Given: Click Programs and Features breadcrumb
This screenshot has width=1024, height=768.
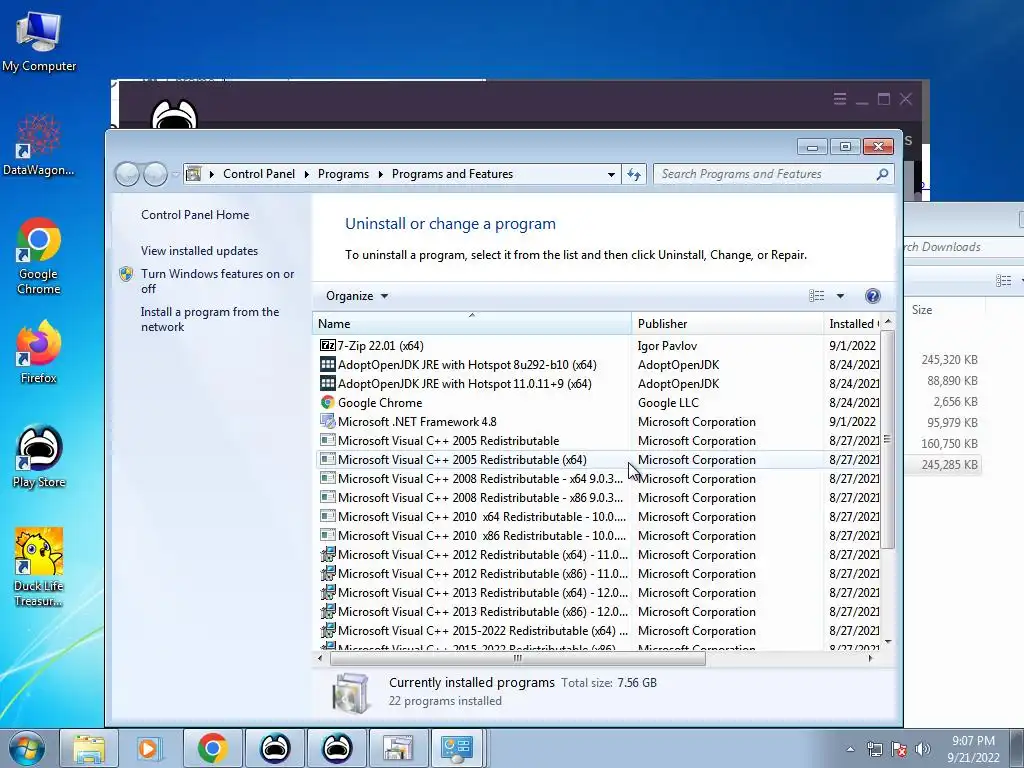Looking at the screenshot, I should pos(452,174).
